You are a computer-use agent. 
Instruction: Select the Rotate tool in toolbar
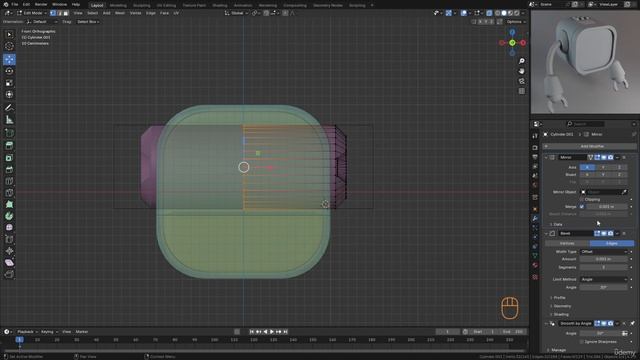pos(9,71)
